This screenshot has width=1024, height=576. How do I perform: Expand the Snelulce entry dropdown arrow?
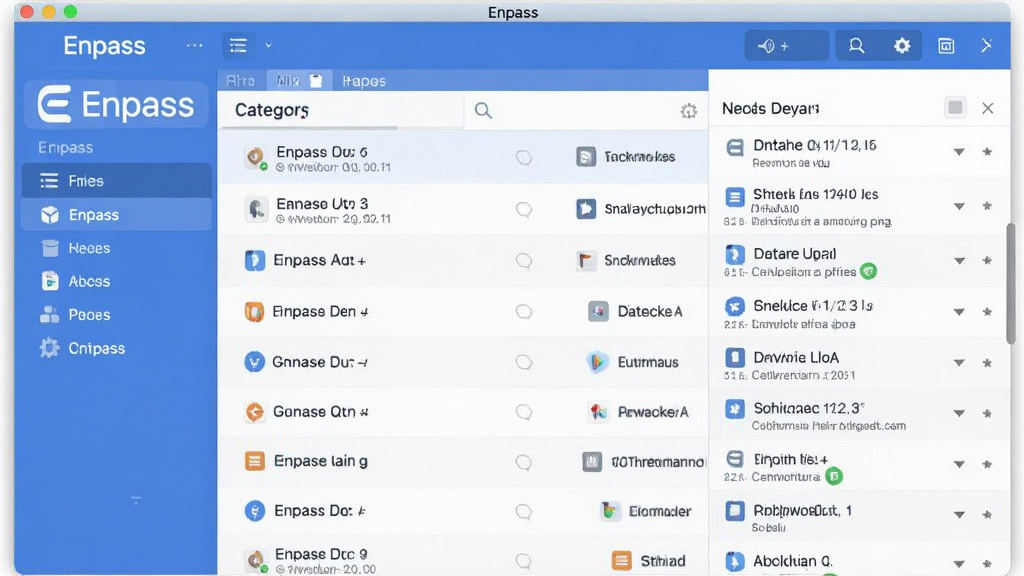(959, 312)
